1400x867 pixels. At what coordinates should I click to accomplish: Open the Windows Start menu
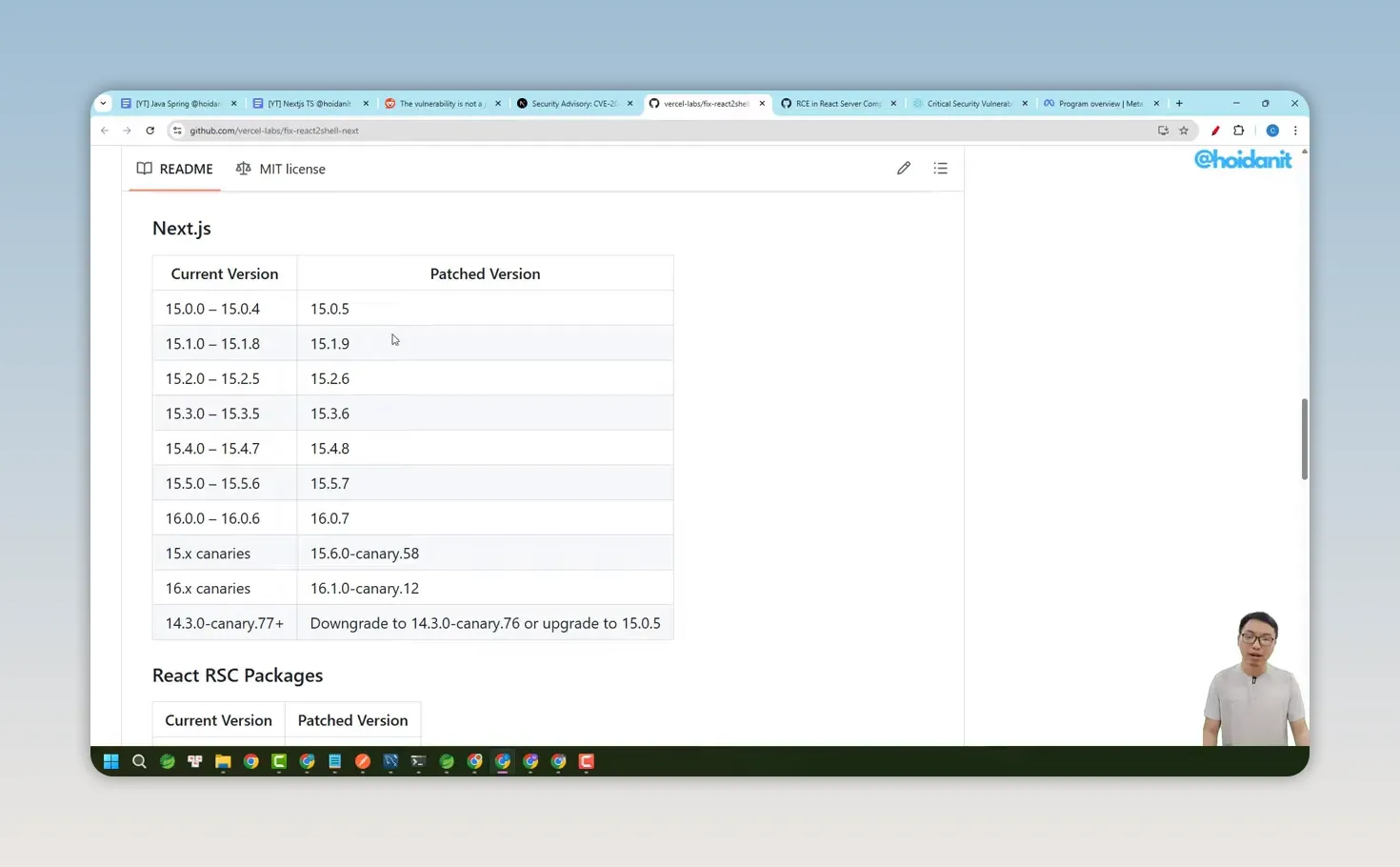coord(110,761)
